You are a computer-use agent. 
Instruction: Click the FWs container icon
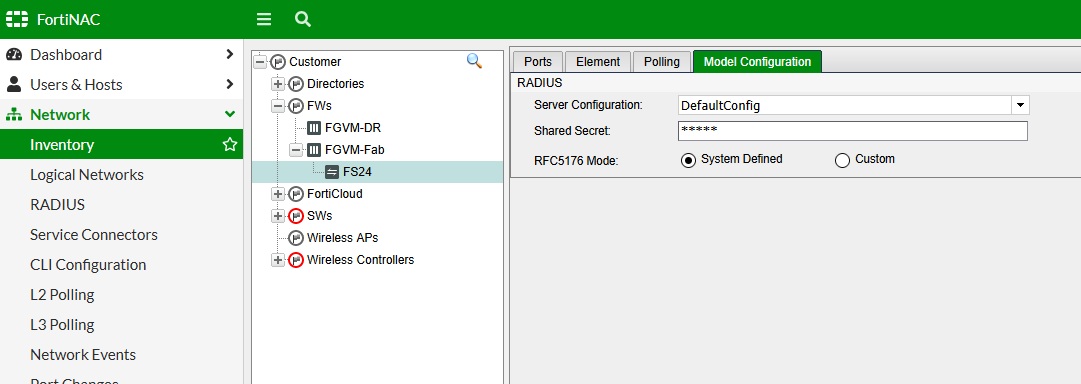pos(296,105)
